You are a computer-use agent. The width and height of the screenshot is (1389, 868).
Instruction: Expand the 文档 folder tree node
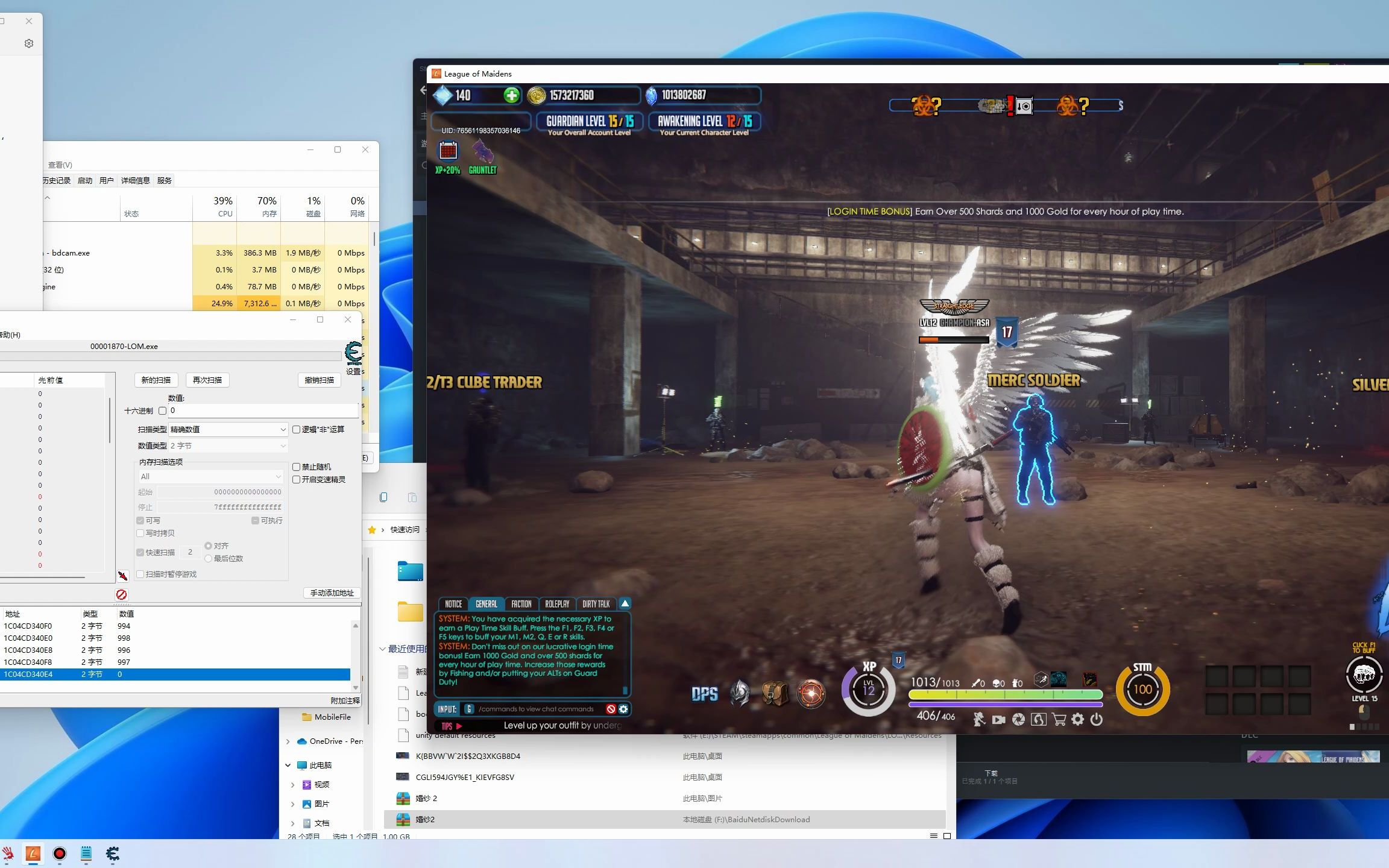(x=293, y=823)
